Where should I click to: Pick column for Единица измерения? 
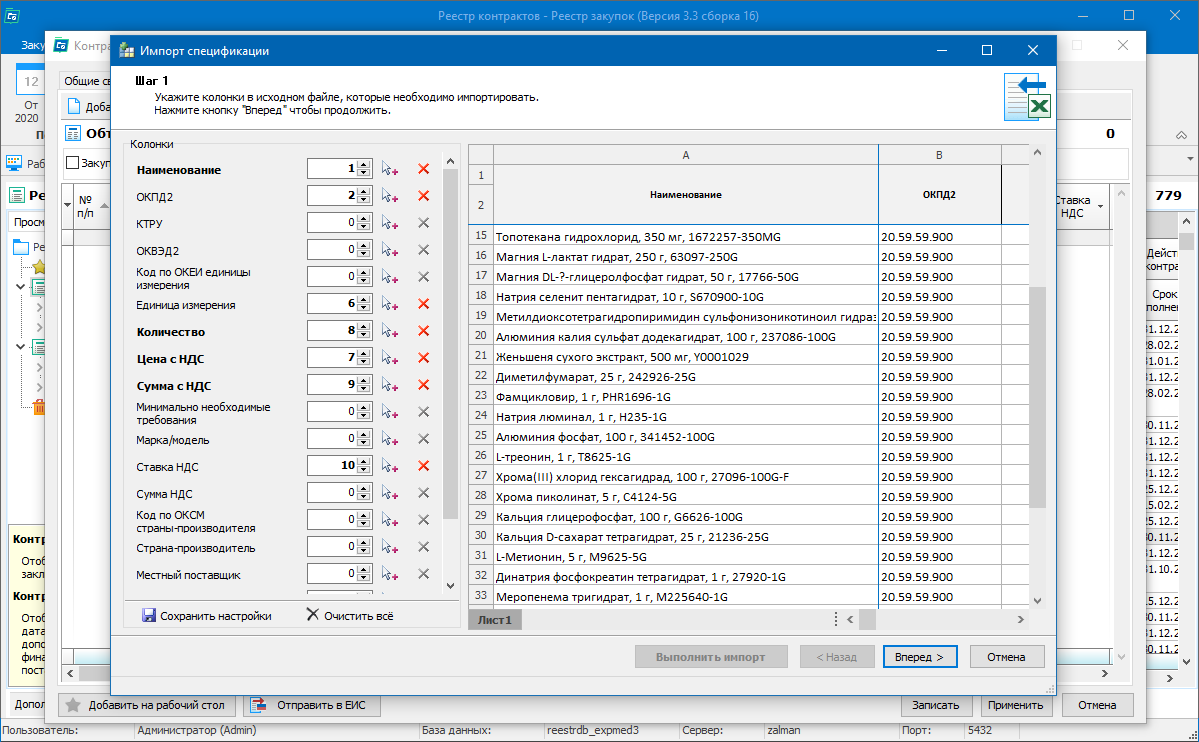click(390, 304)
